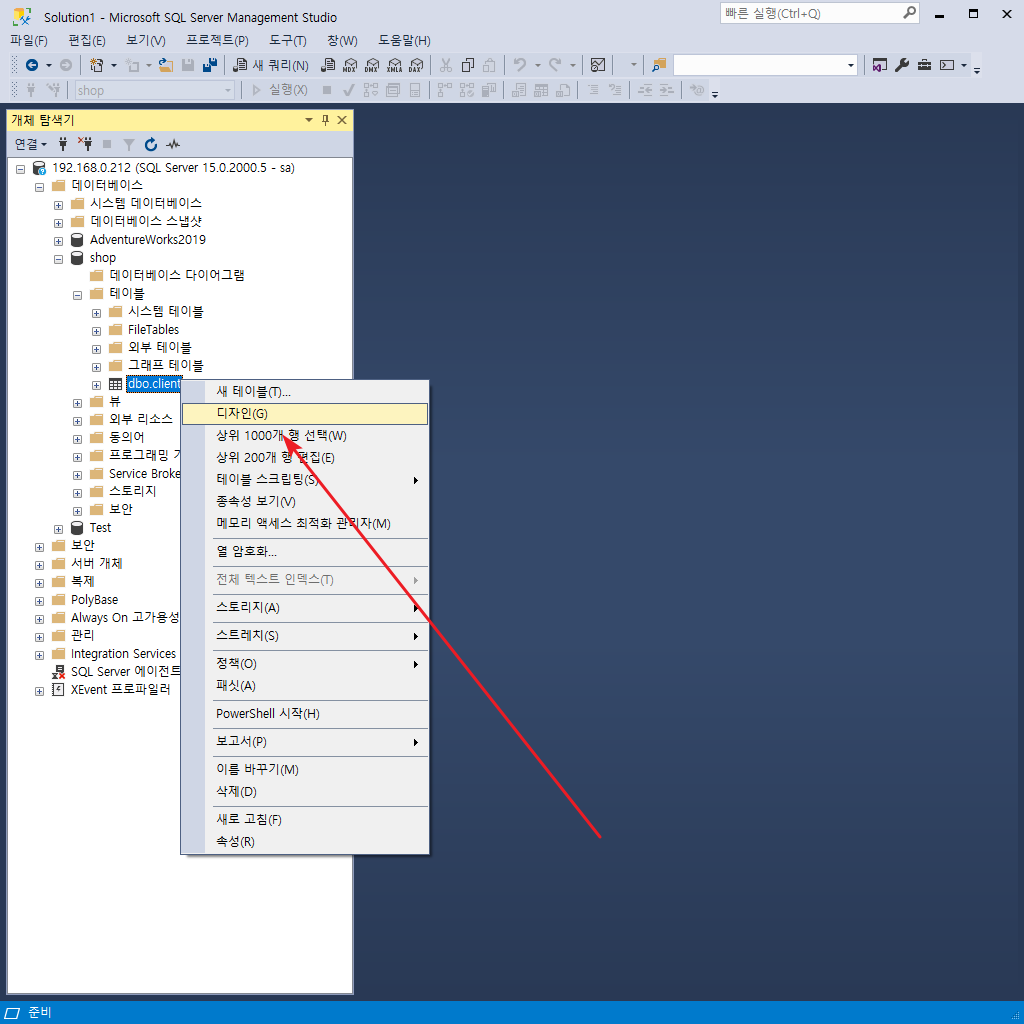Screen dimensions: 1024x1024
Task: Open the 도구(T) menu
Action: point(288,40)
